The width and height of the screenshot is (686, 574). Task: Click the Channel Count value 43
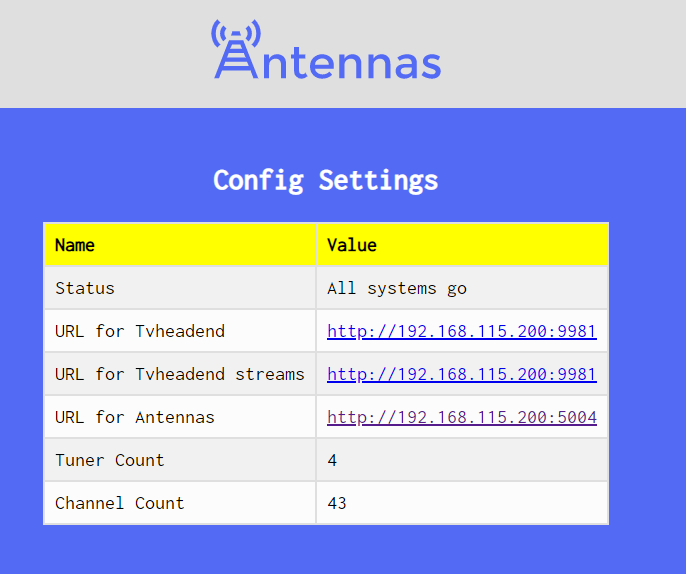pyautogui.click(x=337, y=503)
